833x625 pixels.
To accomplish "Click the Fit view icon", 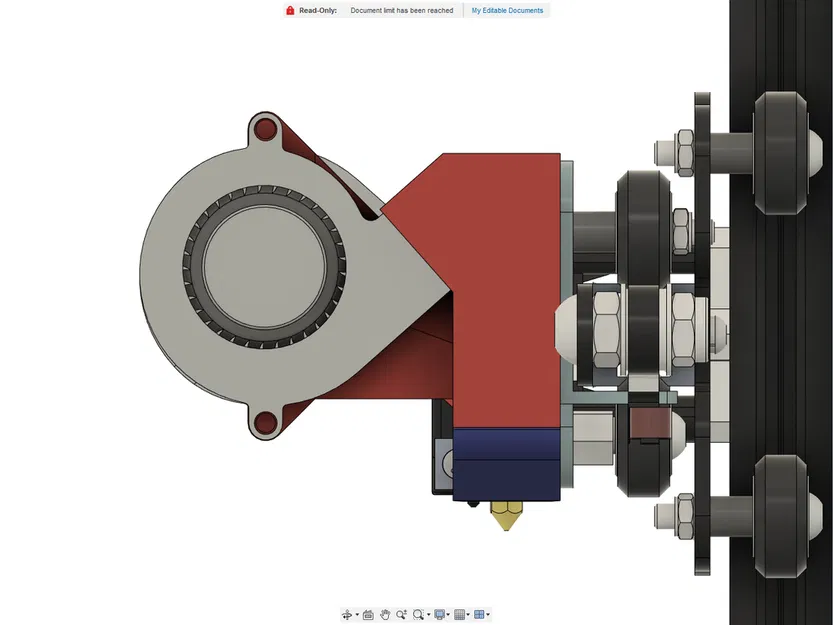I will (x=417, y=614).
